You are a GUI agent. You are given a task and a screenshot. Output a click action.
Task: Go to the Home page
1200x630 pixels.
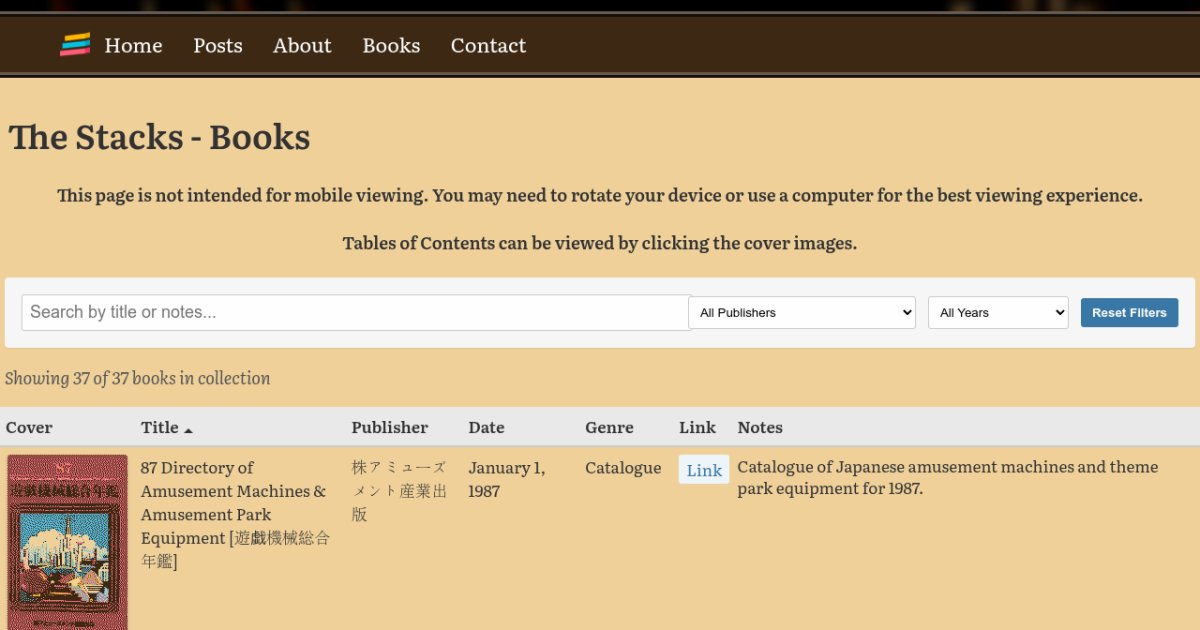133,45
